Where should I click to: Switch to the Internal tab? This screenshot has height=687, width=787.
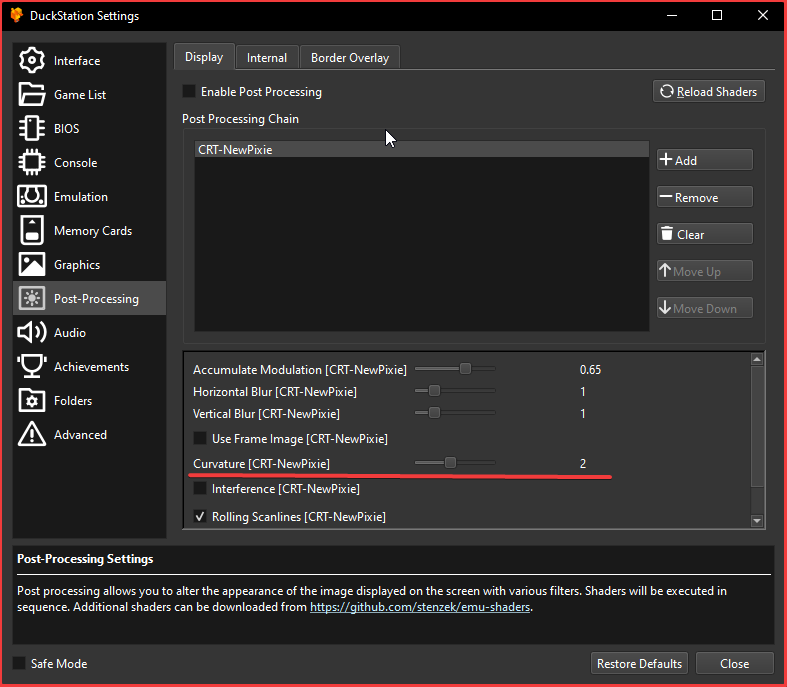pyautogui.click(x=267, y=58)
